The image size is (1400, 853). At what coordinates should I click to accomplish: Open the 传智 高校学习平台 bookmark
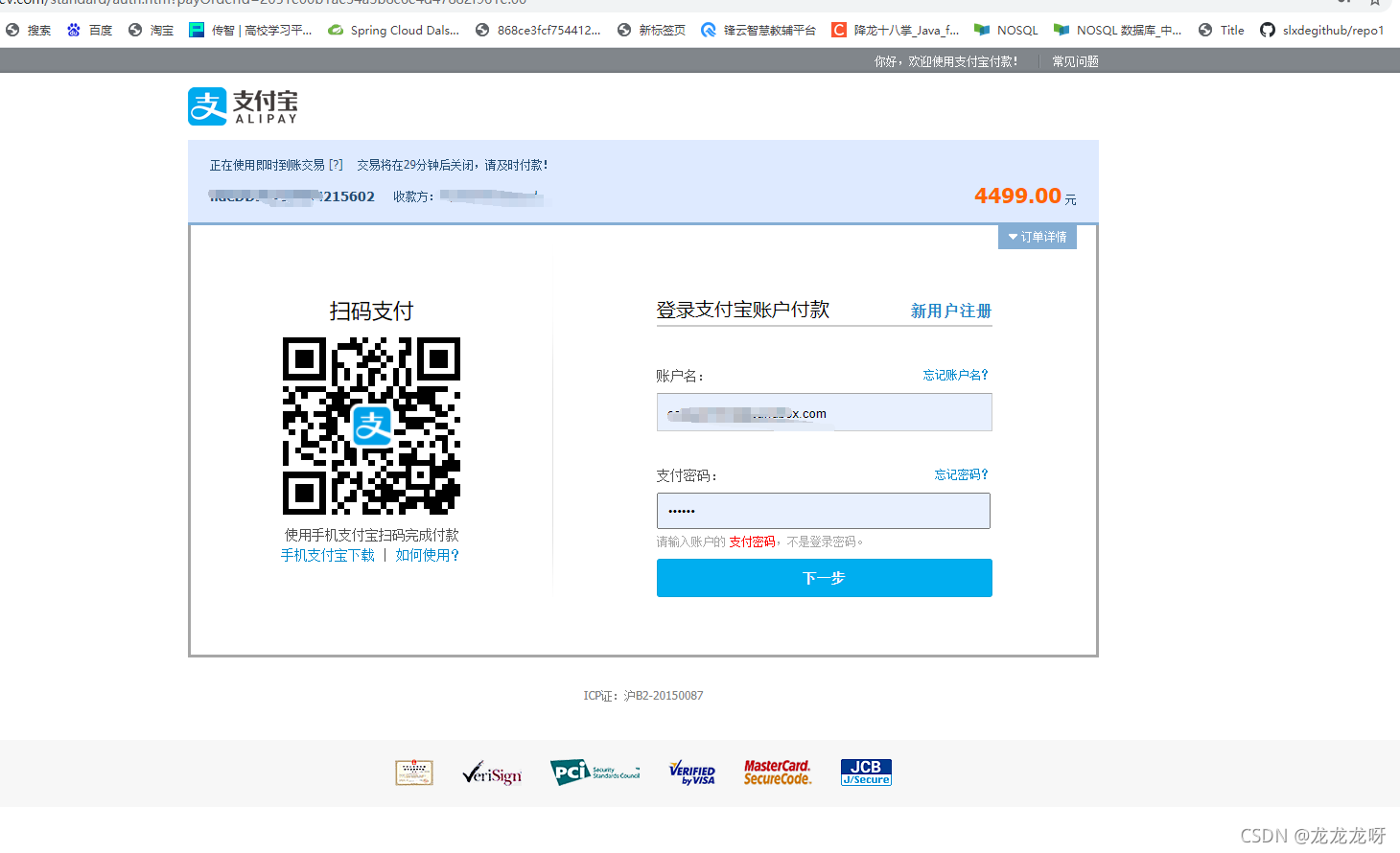[251, 31]
